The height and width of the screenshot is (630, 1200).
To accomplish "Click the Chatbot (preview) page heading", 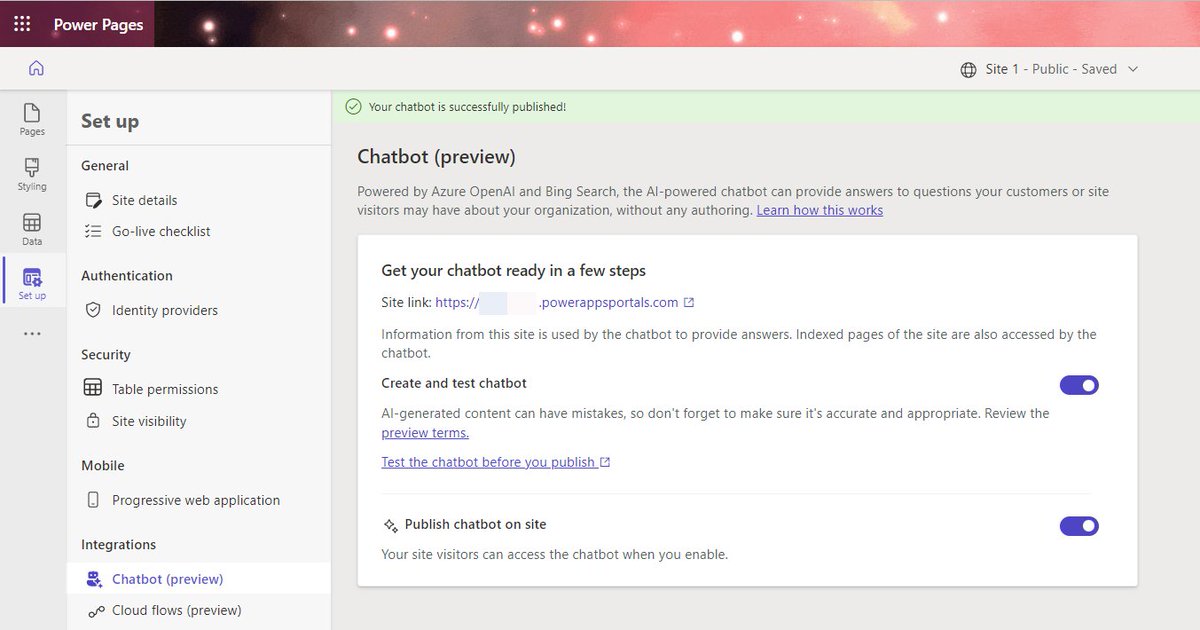I will 436,157.
